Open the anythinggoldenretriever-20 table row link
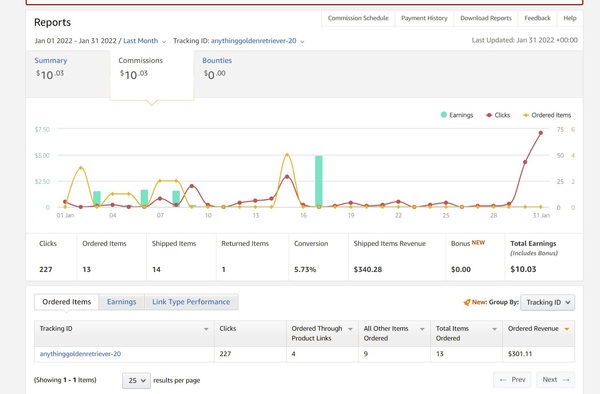 click(x=80, y=354)
